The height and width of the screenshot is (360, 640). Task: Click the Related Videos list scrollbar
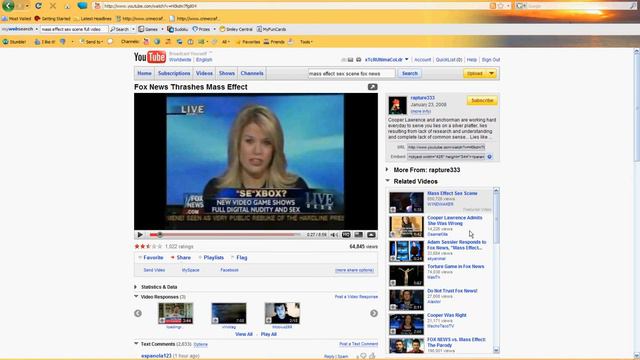click(x=496, y=269)
